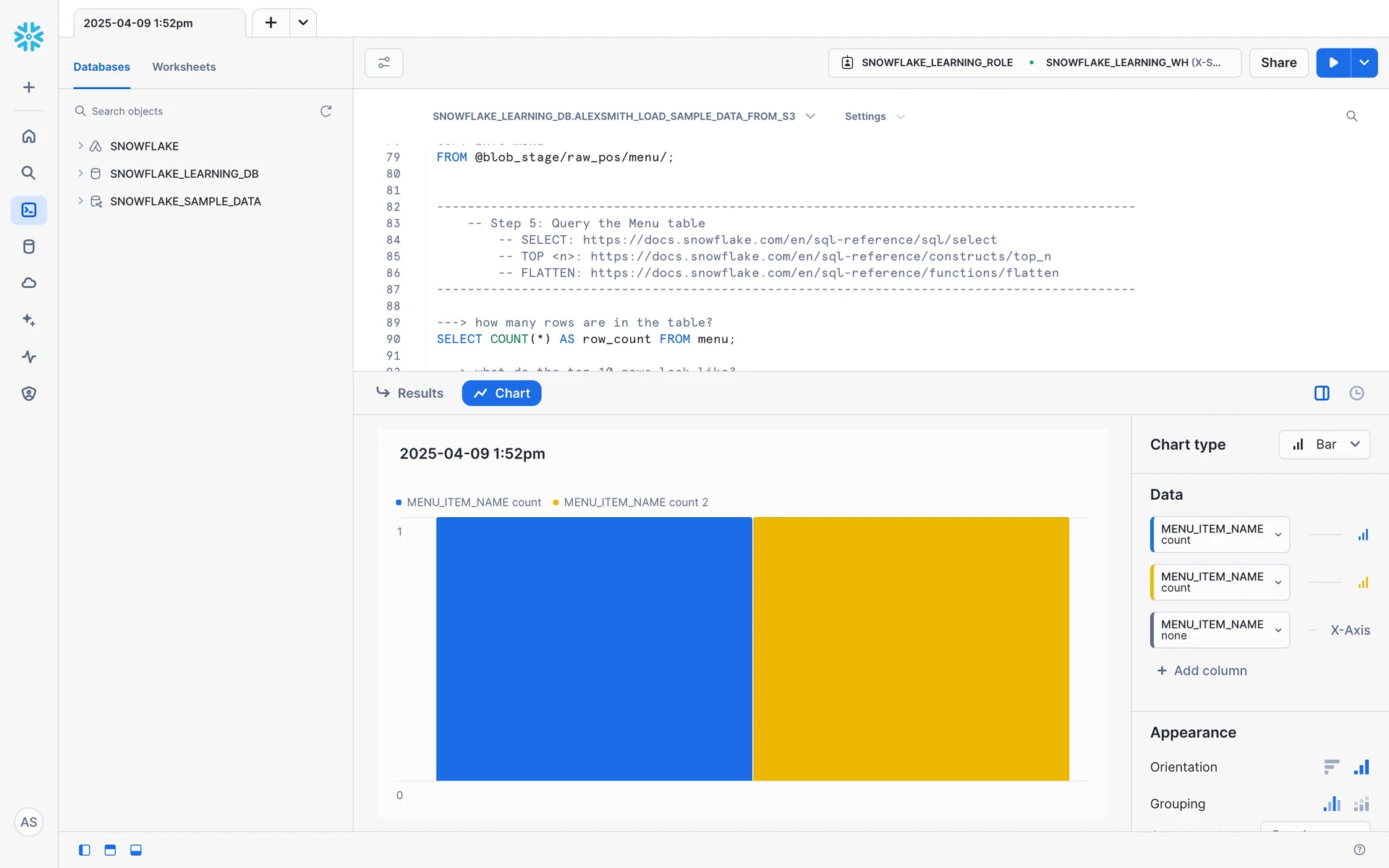1389x868 pixels.
Task: Refresh the database objects list
Action: click(326, 111)
